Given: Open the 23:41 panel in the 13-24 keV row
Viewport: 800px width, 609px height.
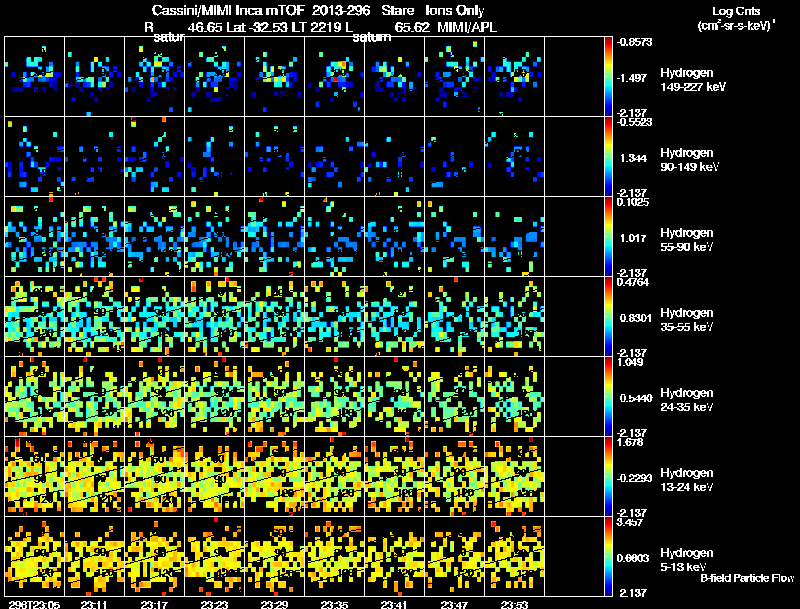Looking at the screenshot, I should point(395,477).
